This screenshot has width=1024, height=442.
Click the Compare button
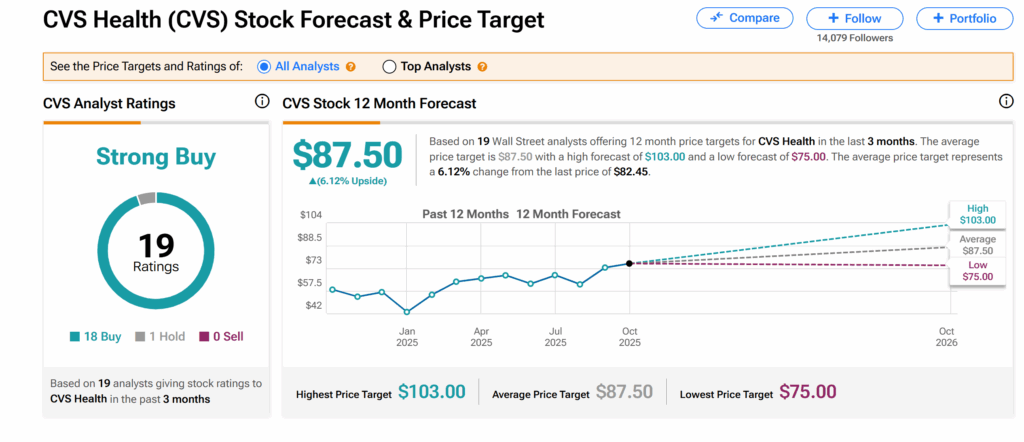coord(744,18)
